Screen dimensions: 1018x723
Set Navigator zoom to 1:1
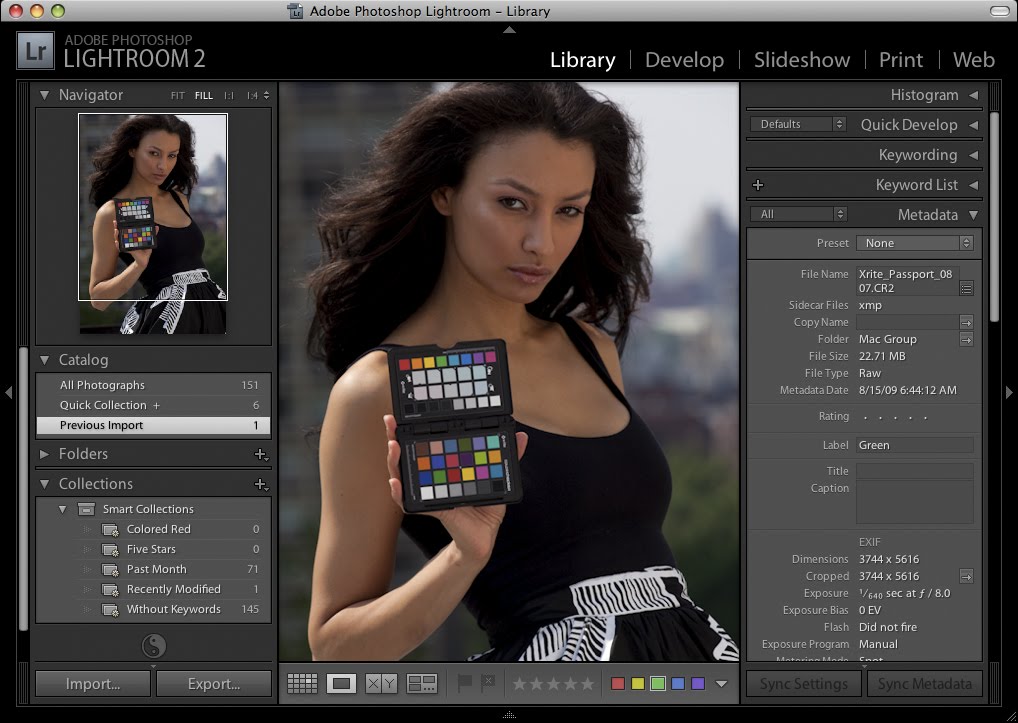point(229,95)
